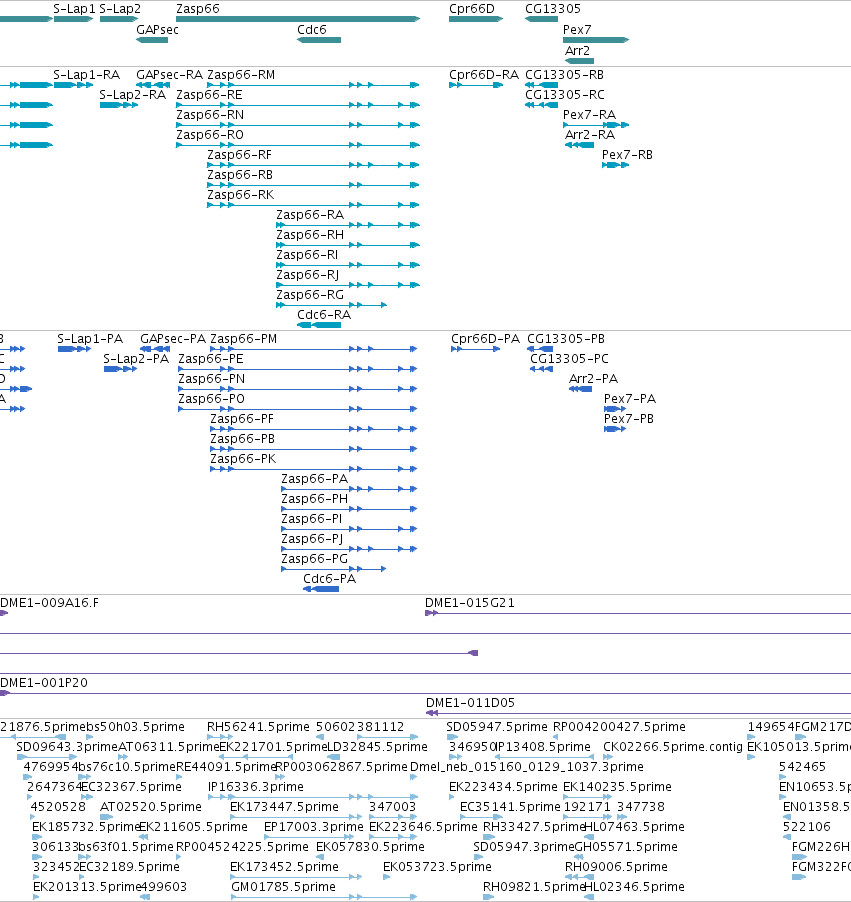Image resolution: width=851 pixels, height=902 pixels.
Task: Select transcript S-Lap2-RA
Action: point(132,94)
